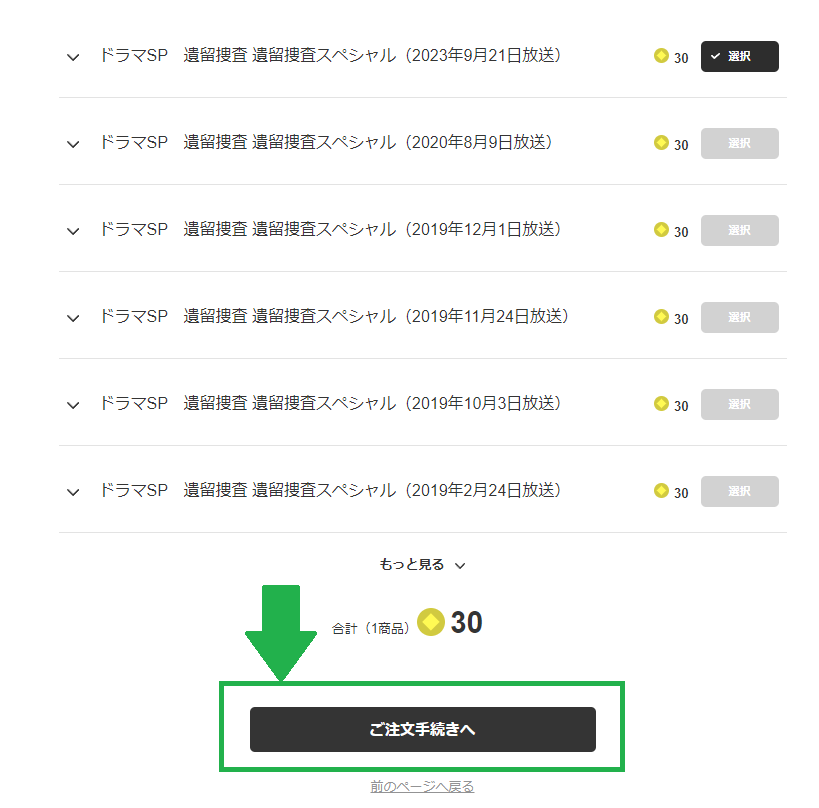Image resolution: width=819 pixels, height=808 pixels.
Task: Toggle 選択 for the 2019年12月1日 episode
Action: pyautogui.click(x=739, y=231)
